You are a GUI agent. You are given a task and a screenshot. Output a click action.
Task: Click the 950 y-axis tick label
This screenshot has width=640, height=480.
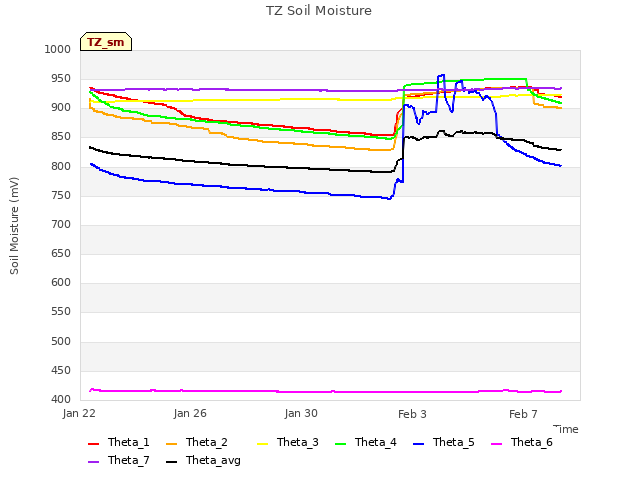[61, 78]
